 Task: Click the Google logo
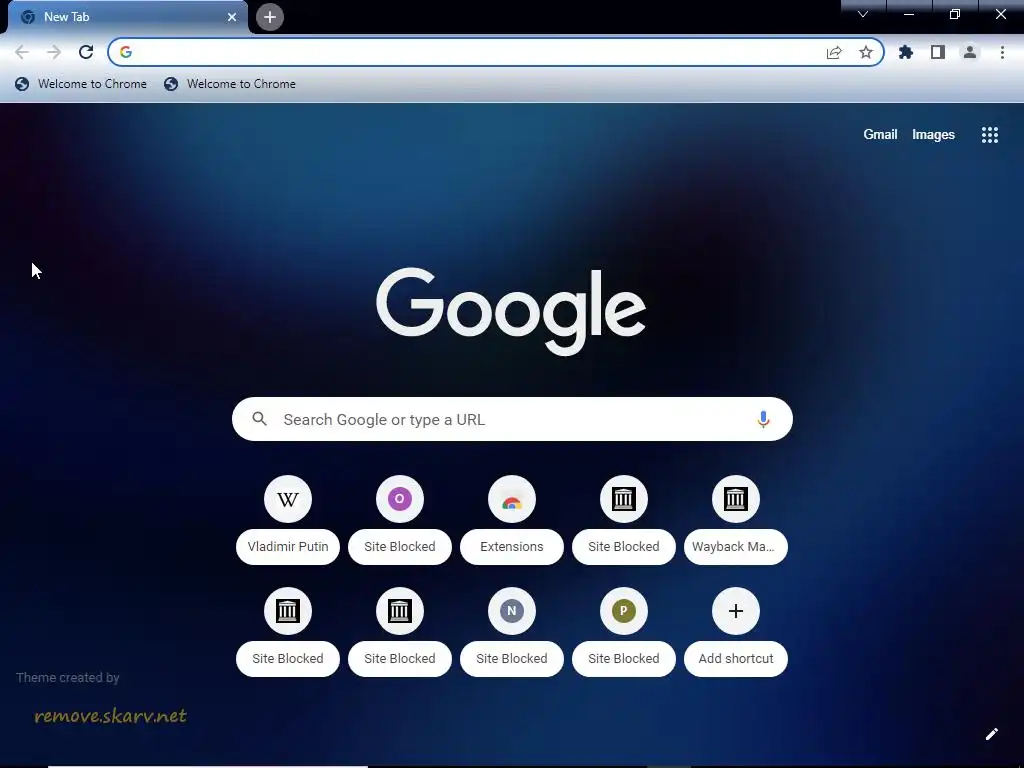[511, 311]
